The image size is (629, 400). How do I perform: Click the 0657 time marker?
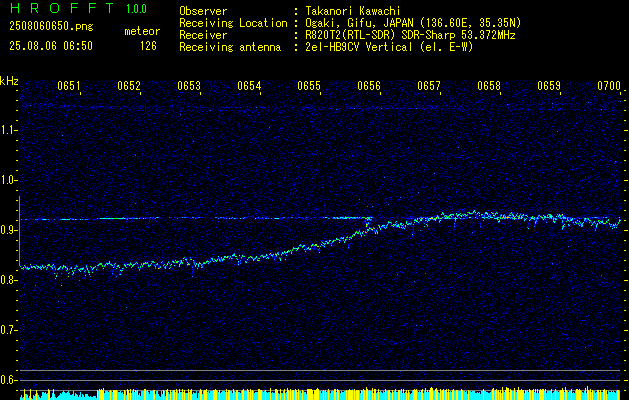(429, 86)
